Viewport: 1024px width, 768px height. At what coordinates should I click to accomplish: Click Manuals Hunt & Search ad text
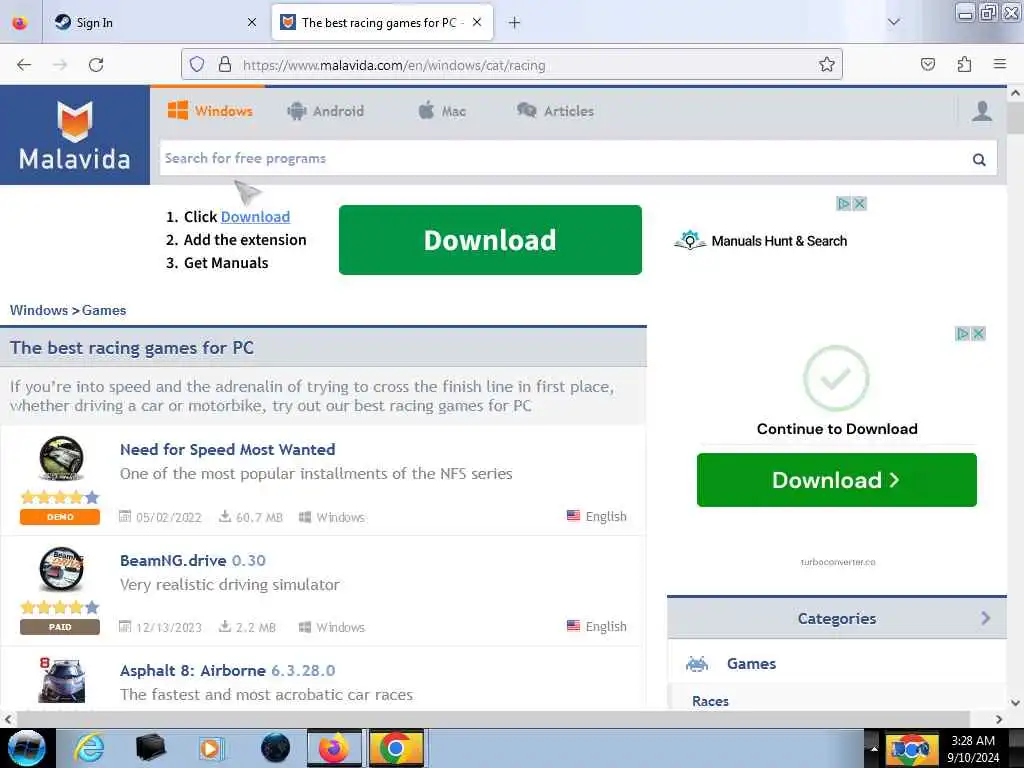(x=778, y=241)
